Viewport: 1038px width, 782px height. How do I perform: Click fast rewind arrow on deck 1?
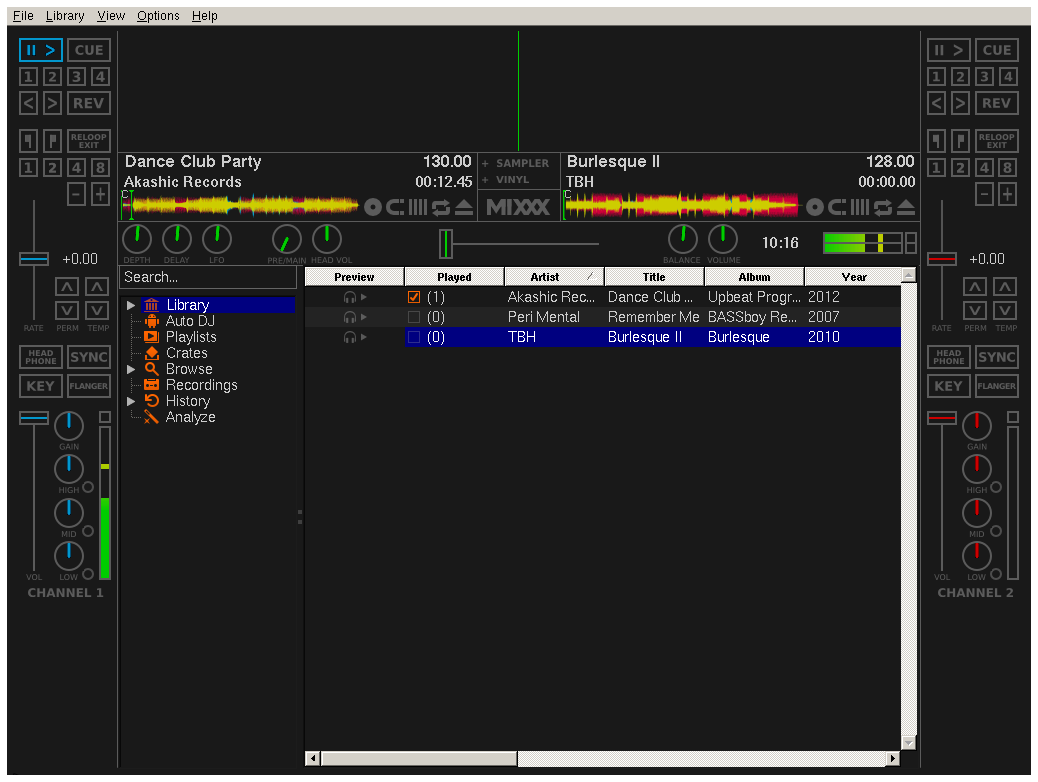[x=28, y=103]
